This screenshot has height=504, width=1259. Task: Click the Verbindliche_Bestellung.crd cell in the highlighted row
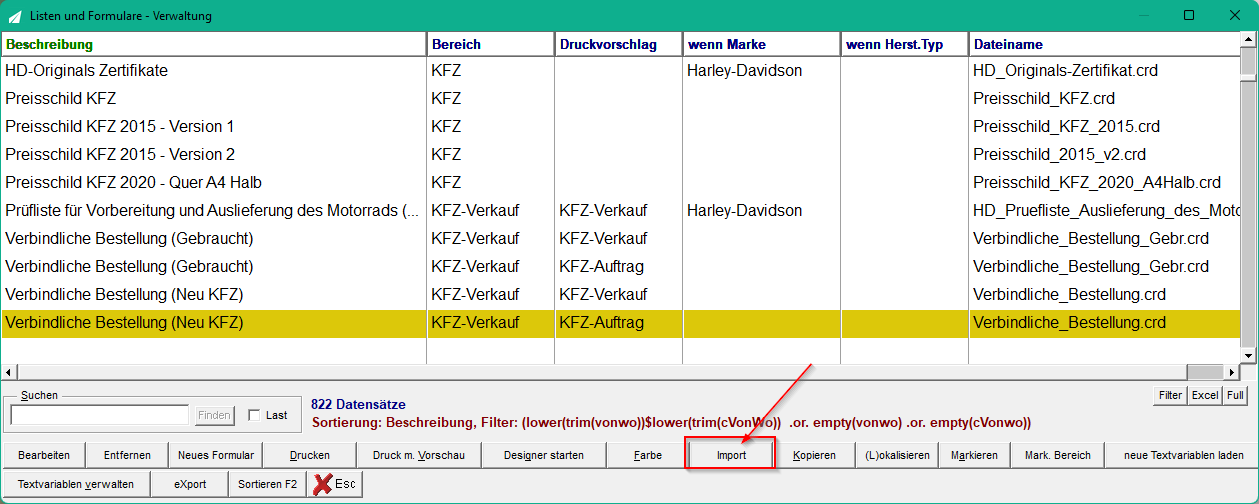[x=1104, y=323]
